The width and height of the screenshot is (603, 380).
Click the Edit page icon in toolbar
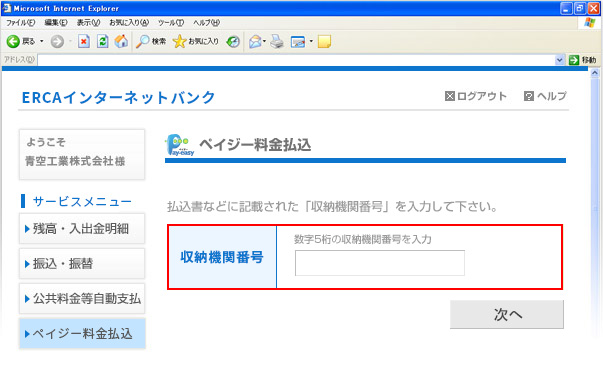tap(298, 41)
